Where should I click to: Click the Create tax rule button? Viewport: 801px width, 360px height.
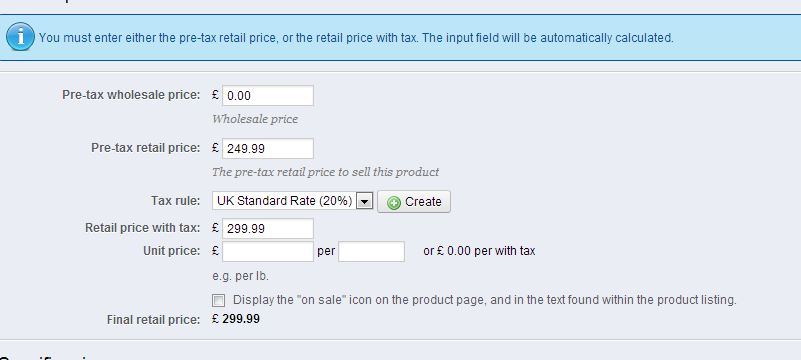pos(414,201)
